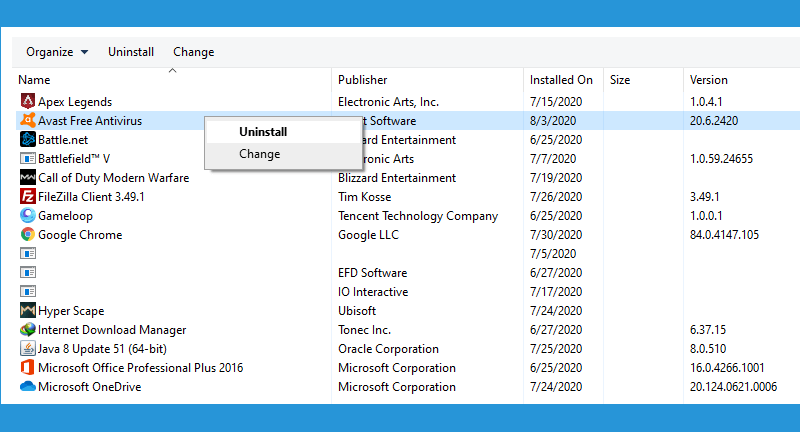Screen dimensions: 800x432
Task: Click the unnamed program icon dated 7/5/2020
Action: tap(28, 253)
